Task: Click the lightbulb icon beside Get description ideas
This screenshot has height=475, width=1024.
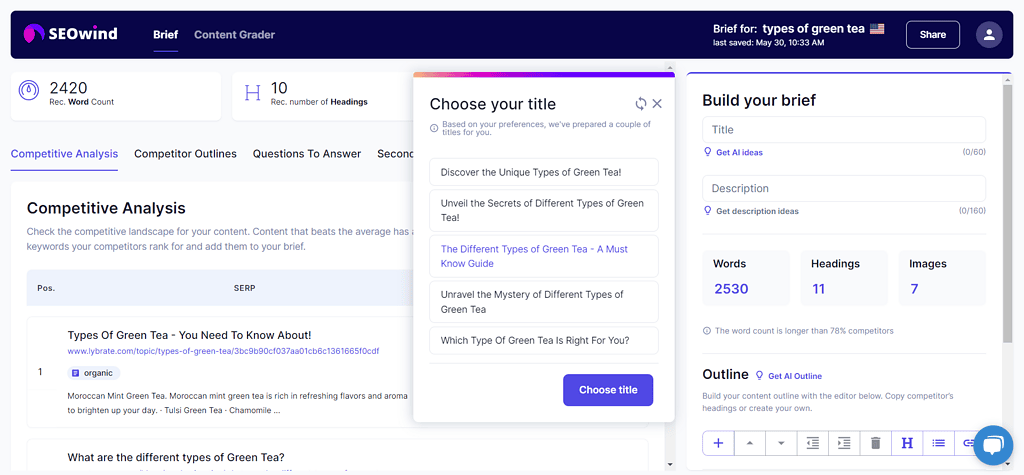Action: tap(707, 210)
